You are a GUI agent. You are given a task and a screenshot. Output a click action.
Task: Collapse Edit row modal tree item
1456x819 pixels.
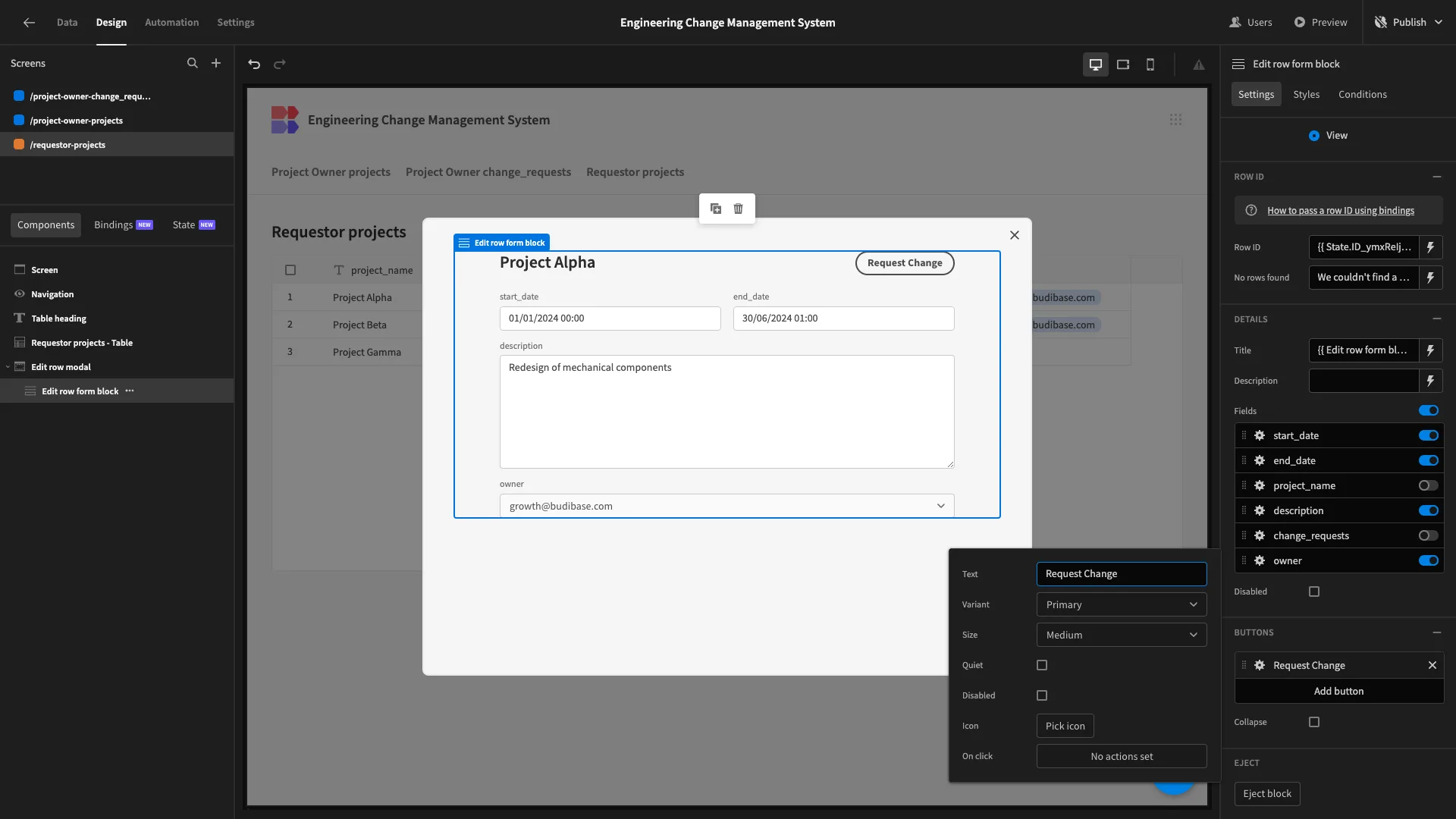pyautogui.click(x=8, y=367)
